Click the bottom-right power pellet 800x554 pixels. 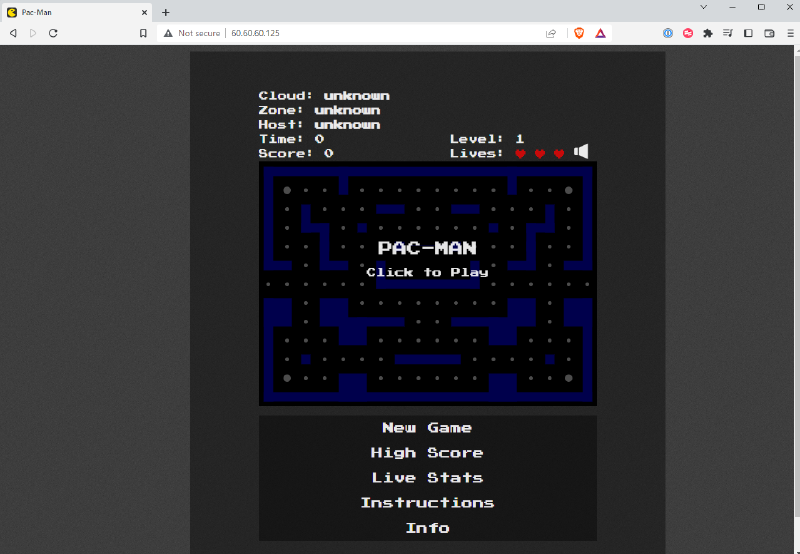click(x=569, y=378)
